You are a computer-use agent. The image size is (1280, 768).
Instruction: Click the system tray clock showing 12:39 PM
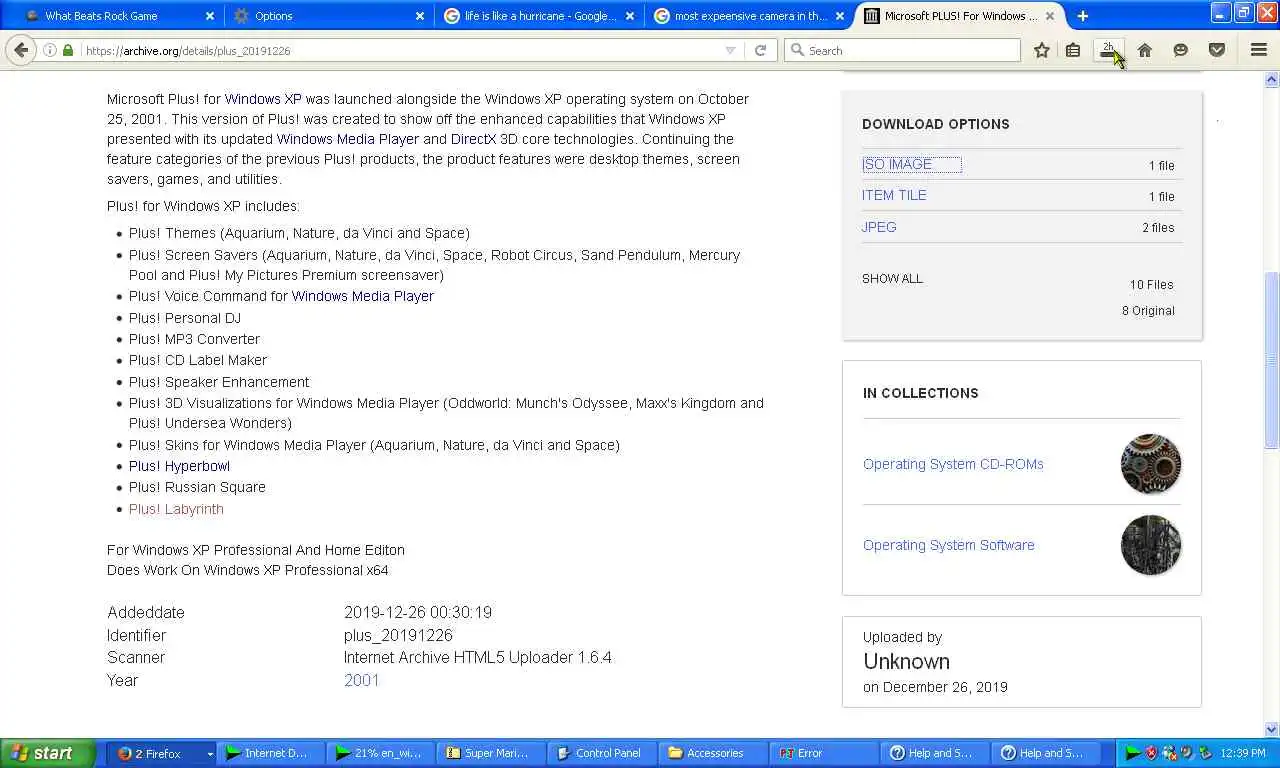tap(1243, 754)
